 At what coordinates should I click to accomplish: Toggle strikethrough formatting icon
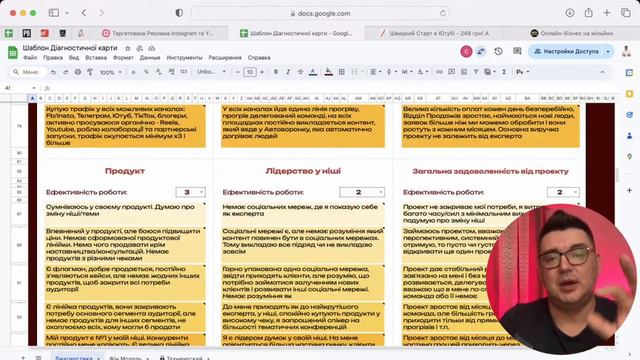(300, 72)
